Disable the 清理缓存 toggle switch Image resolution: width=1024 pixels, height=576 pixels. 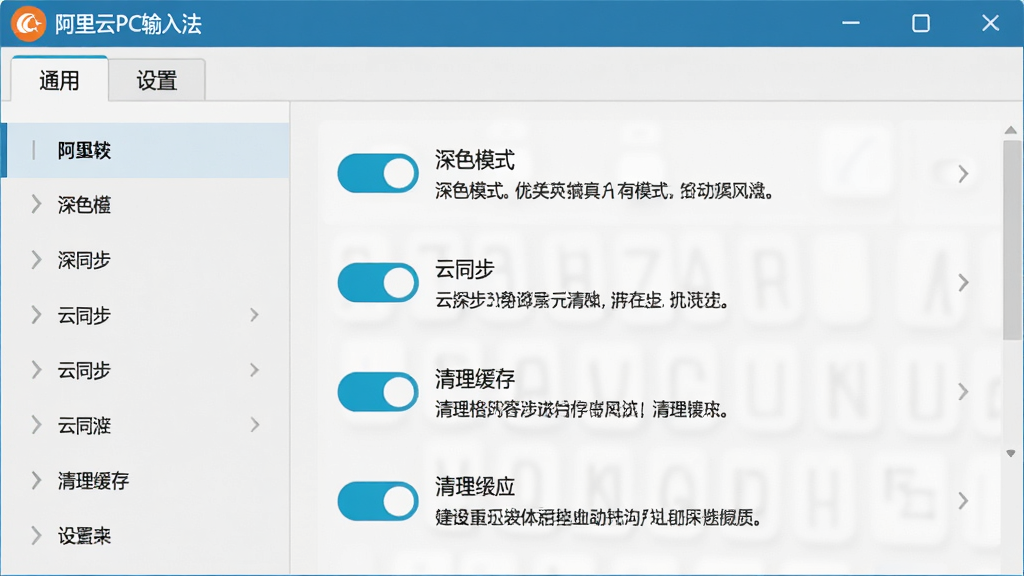coord(377,392)
